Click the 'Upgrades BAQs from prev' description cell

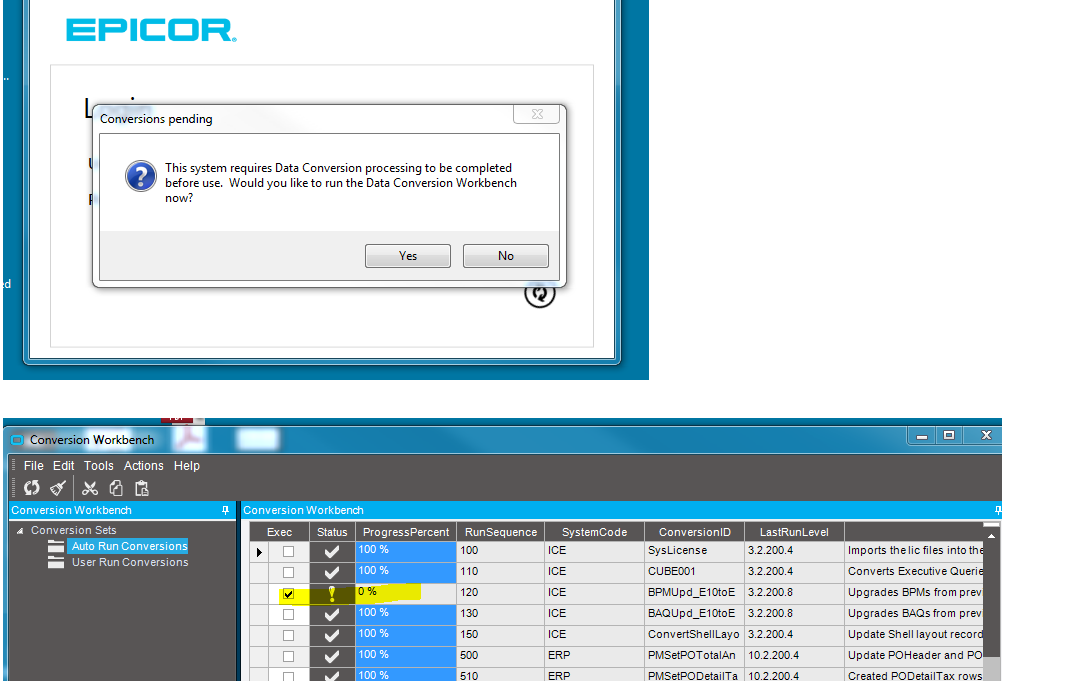pyautogui.click(x=914, y=614)
